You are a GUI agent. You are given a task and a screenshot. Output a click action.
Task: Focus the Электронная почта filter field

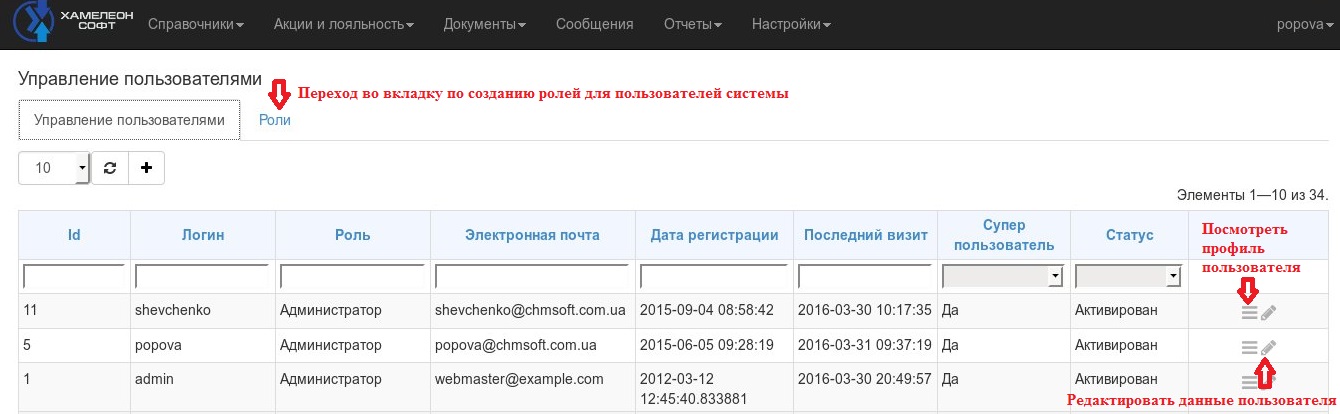pyautogui.click(x=532, y=276)
